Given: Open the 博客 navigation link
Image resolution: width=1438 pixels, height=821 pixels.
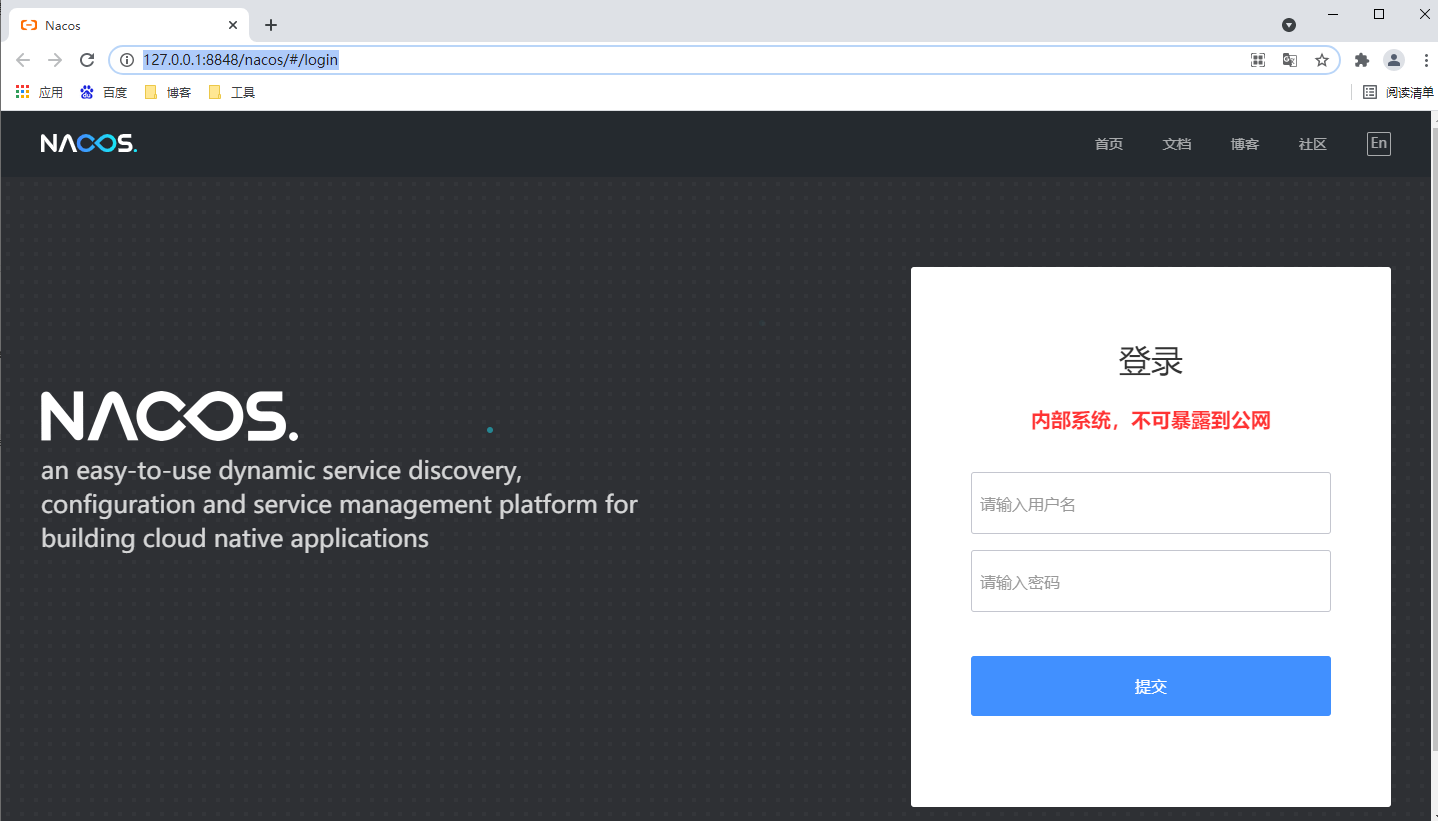Looking at the screenshot, I should tap(1245, 144).
